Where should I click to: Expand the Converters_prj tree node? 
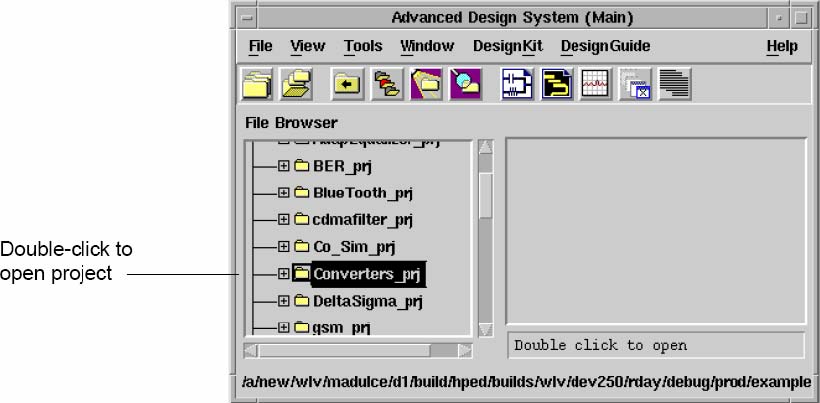(283, 273)
